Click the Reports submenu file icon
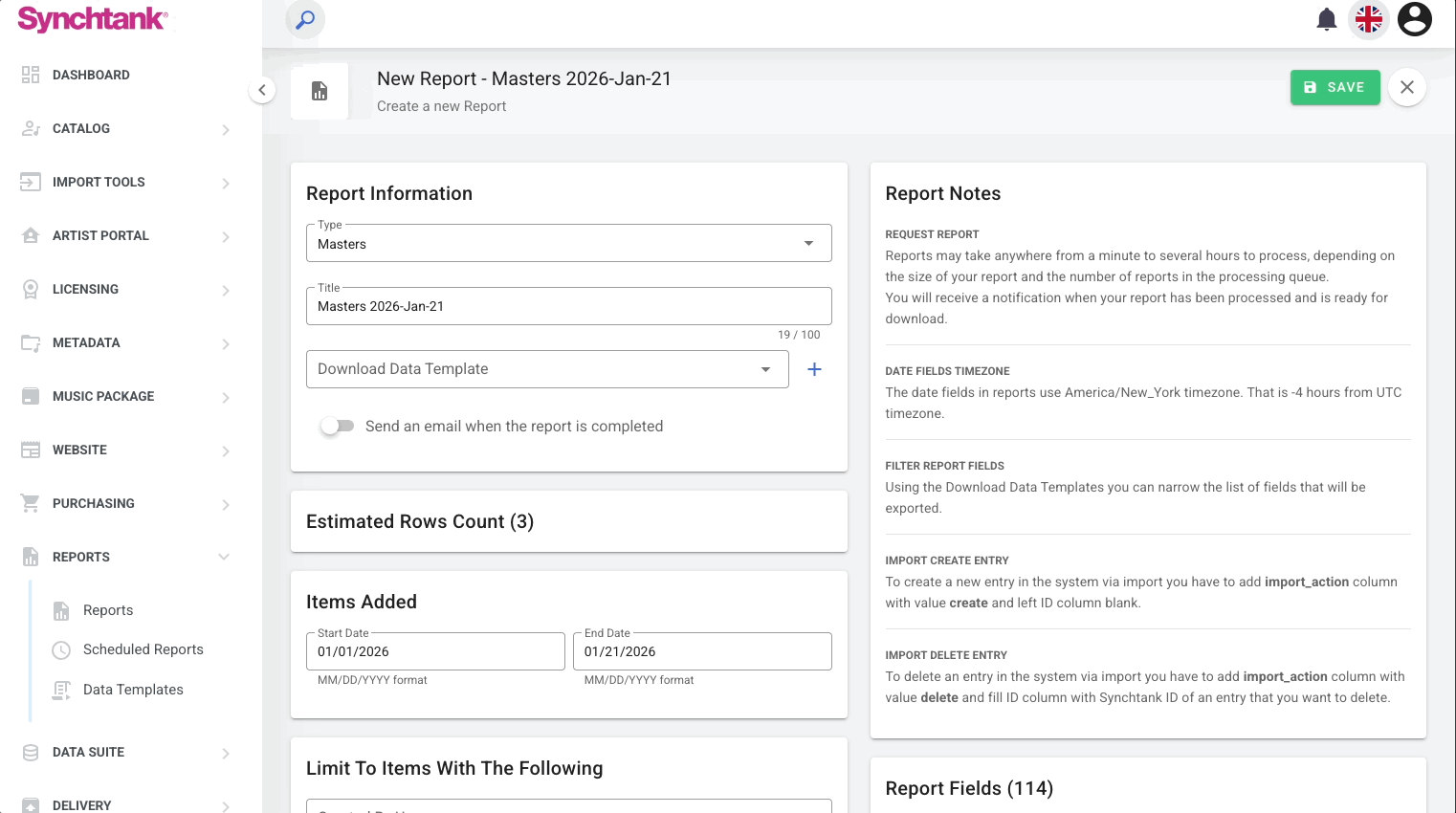The height and width of the screenshot is (813, 1456). [61, 611]
